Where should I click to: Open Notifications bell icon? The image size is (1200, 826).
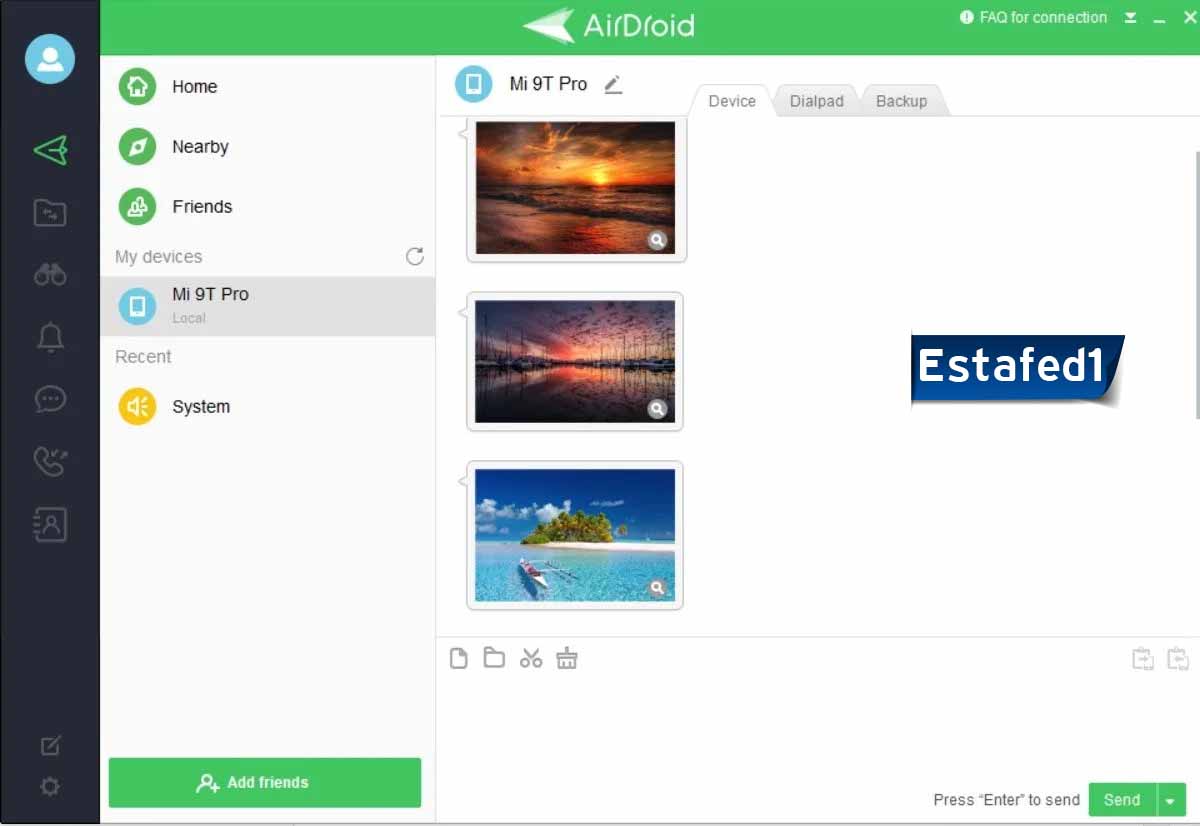(x=50, y=337)
